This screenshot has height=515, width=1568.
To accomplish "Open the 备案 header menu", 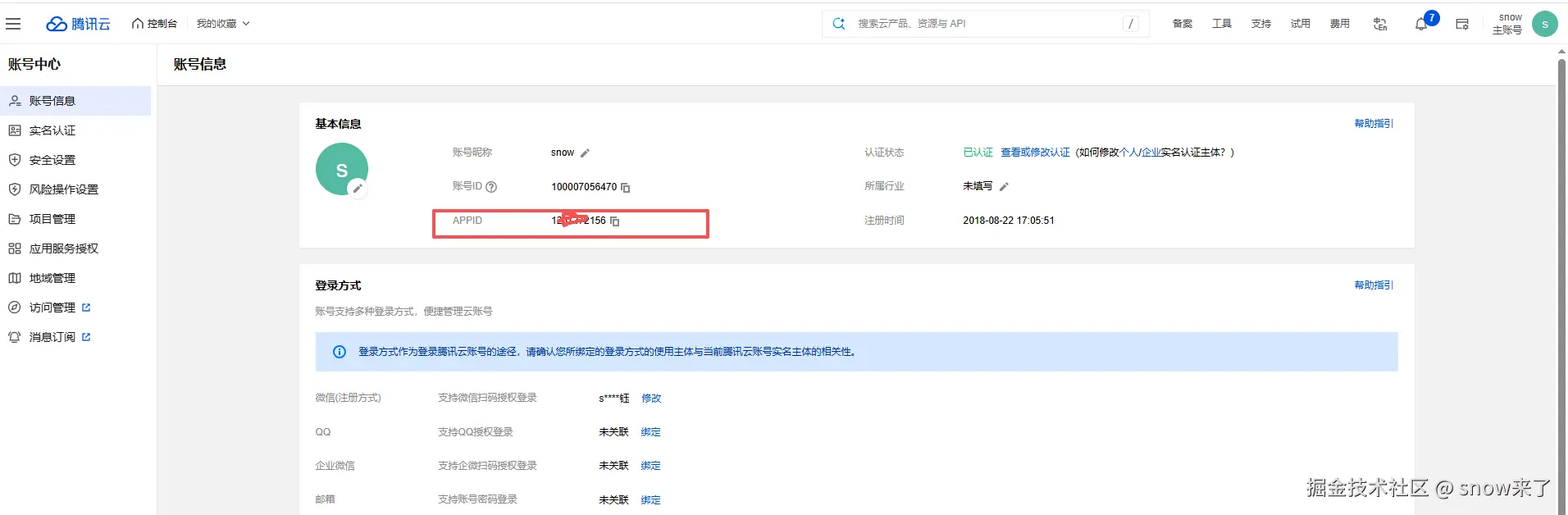I will 1183,24.
